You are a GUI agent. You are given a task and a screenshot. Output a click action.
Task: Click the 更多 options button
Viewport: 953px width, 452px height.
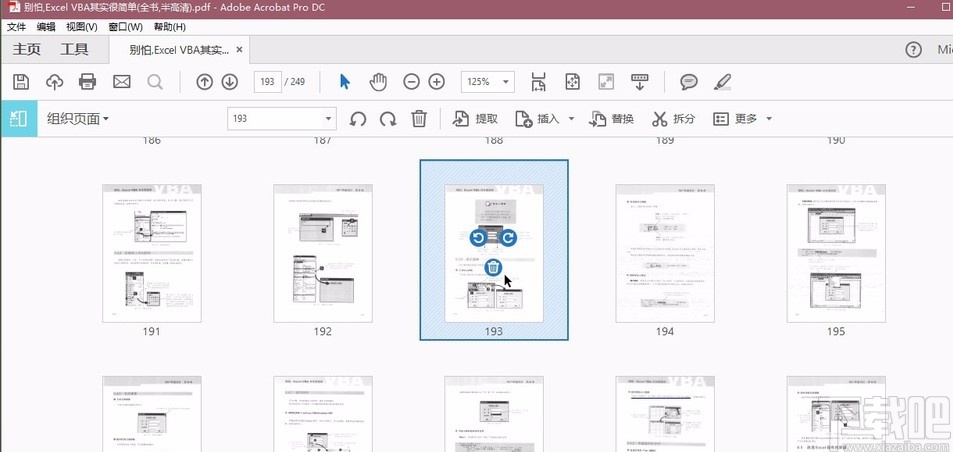[x=735, y=118]
